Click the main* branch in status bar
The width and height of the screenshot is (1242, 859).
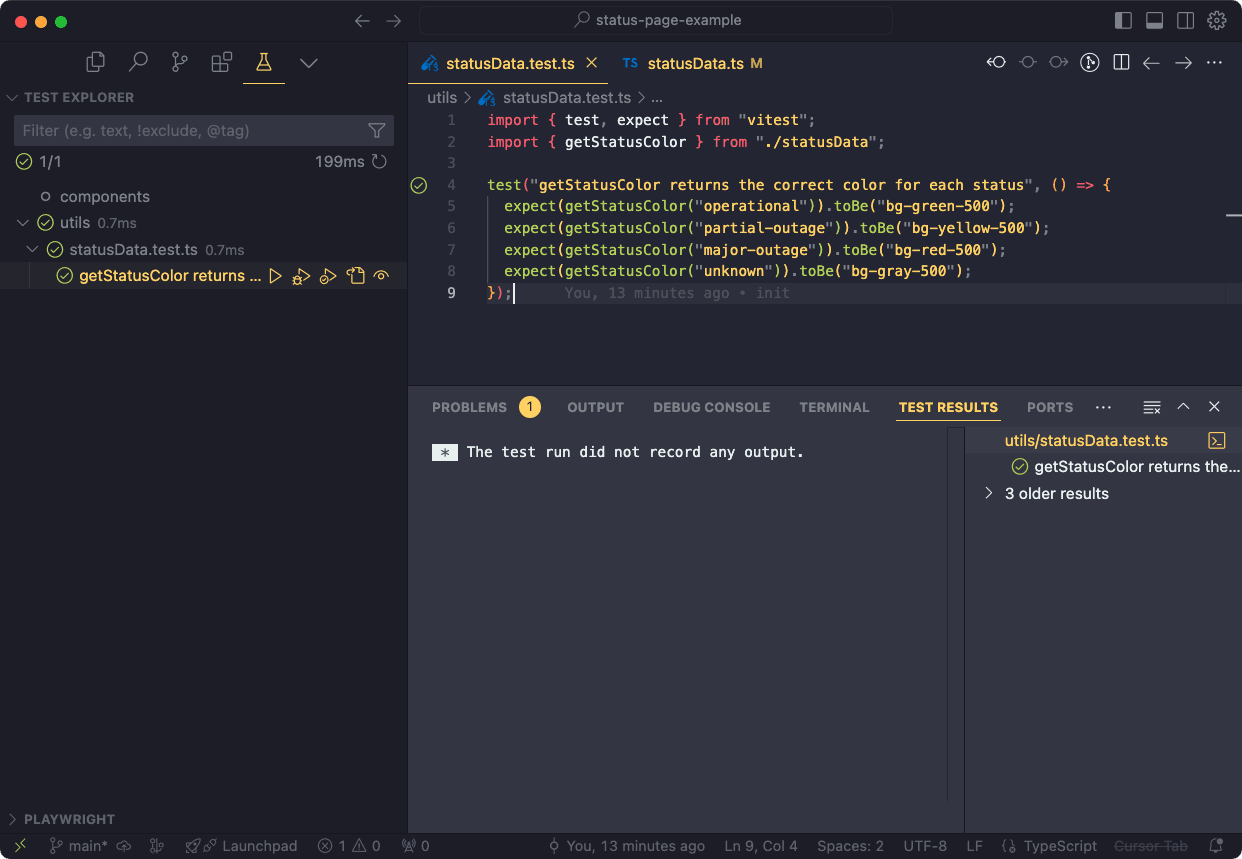(78, 845)
